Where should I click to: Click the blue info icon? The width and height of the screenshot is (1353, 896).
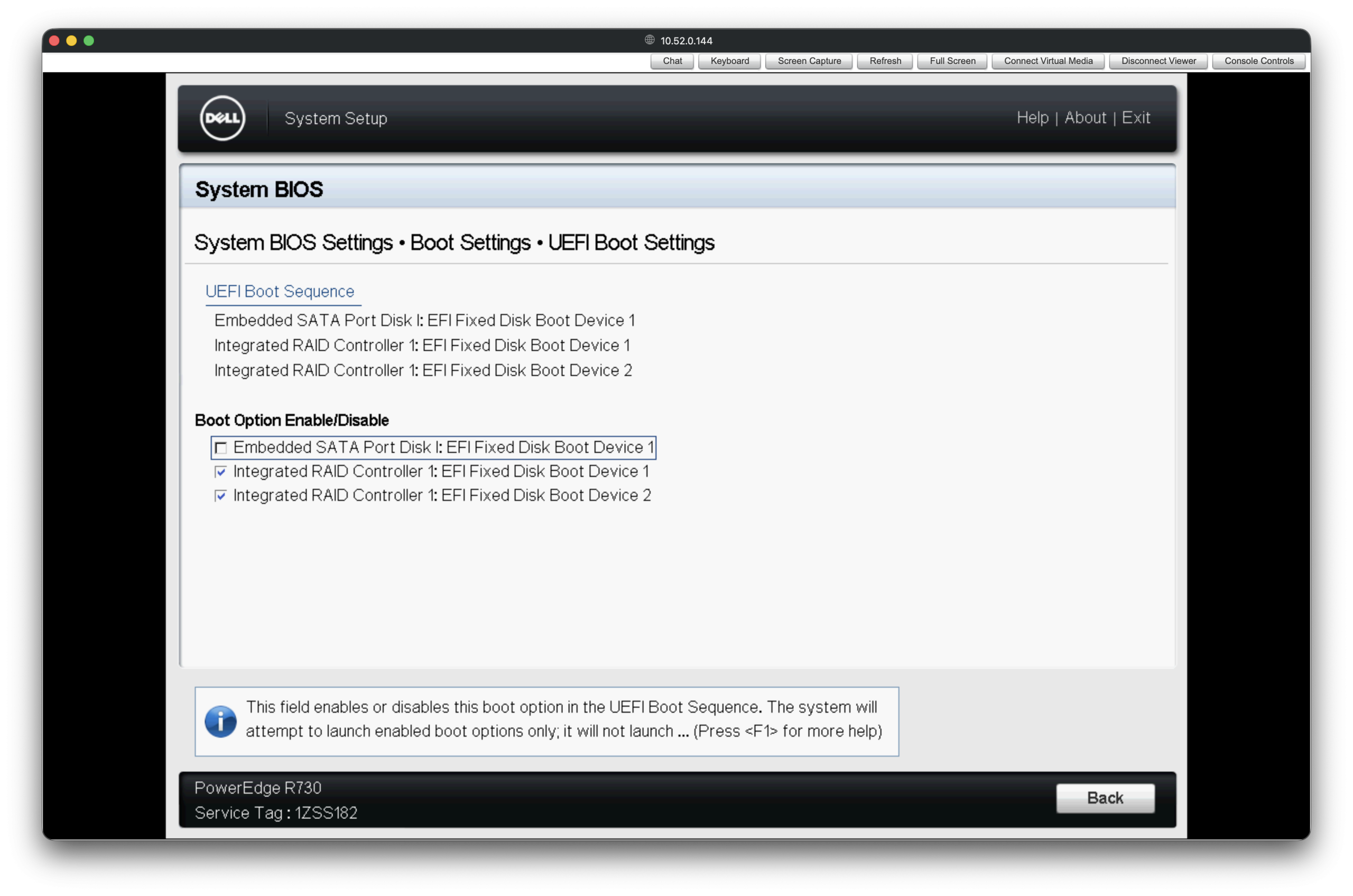pyautogui.click(x=220, y=721)
